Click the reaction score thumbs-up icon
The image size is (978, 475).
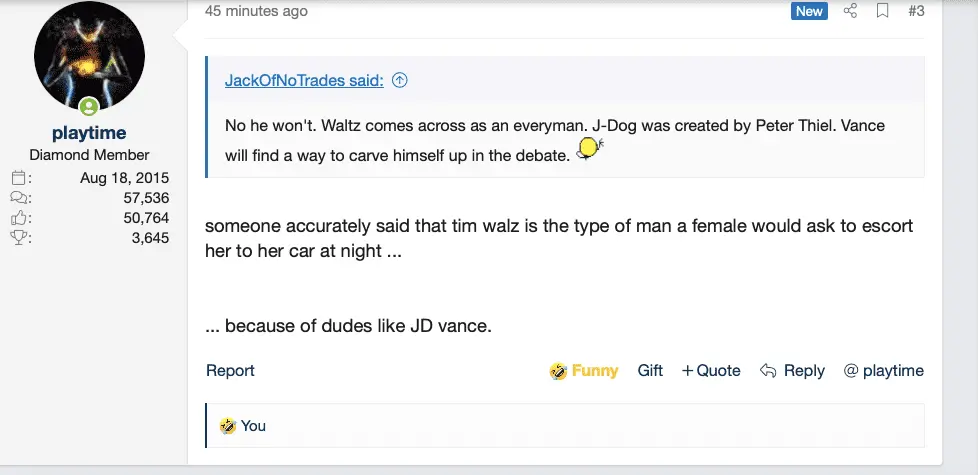pyautogui.click(x=20, y=218)
